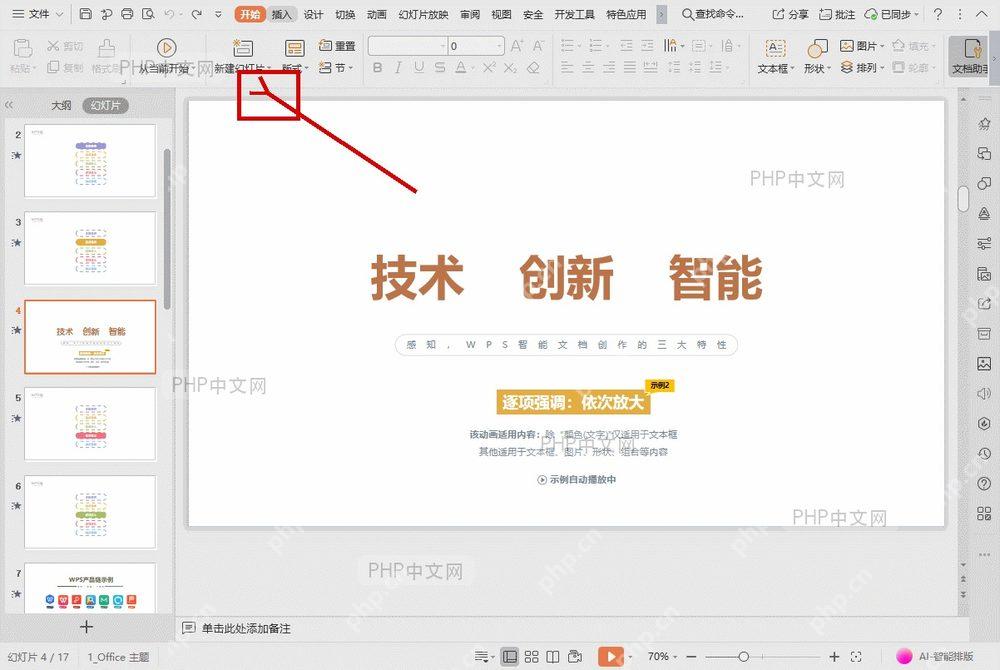Viewport: 1000px width, 670px height.
Task: Click the 形状 shapes icon
Action: point(817,48)
